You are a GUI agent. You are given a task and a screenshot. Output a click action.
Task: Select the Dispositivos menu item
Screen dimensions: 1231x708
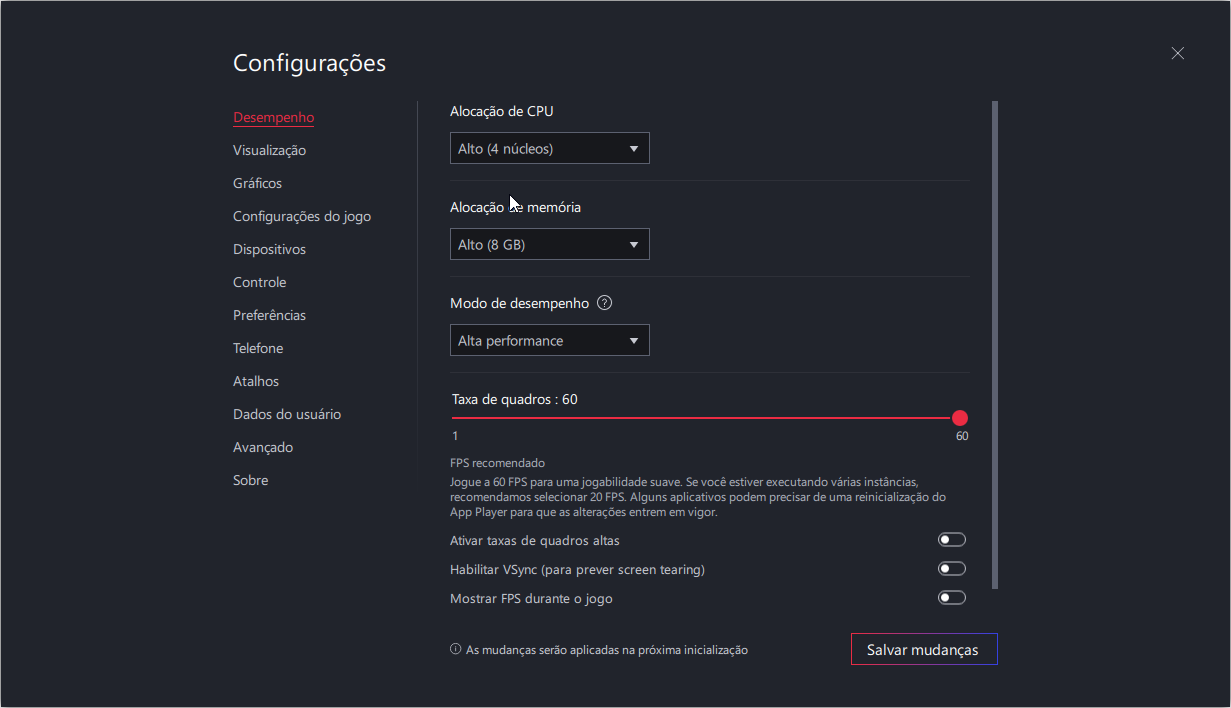click(x=269, y=249)
